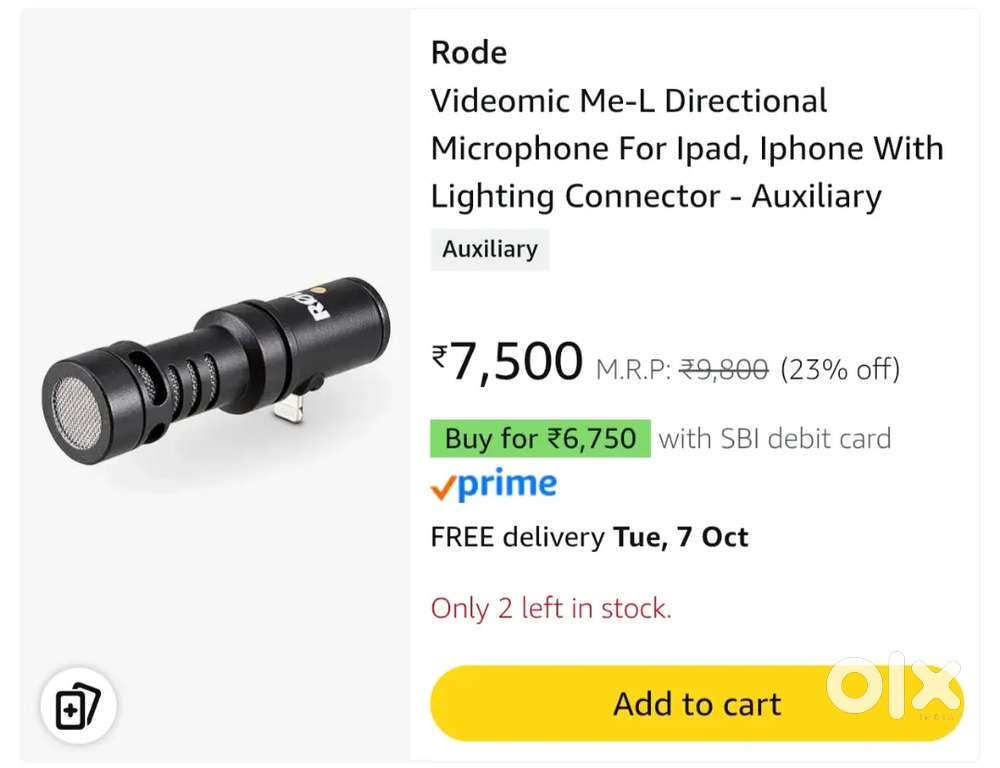The image size is (1000, 768).
Task: Open the Videomic Me-L product title
Action: (686, 148)
